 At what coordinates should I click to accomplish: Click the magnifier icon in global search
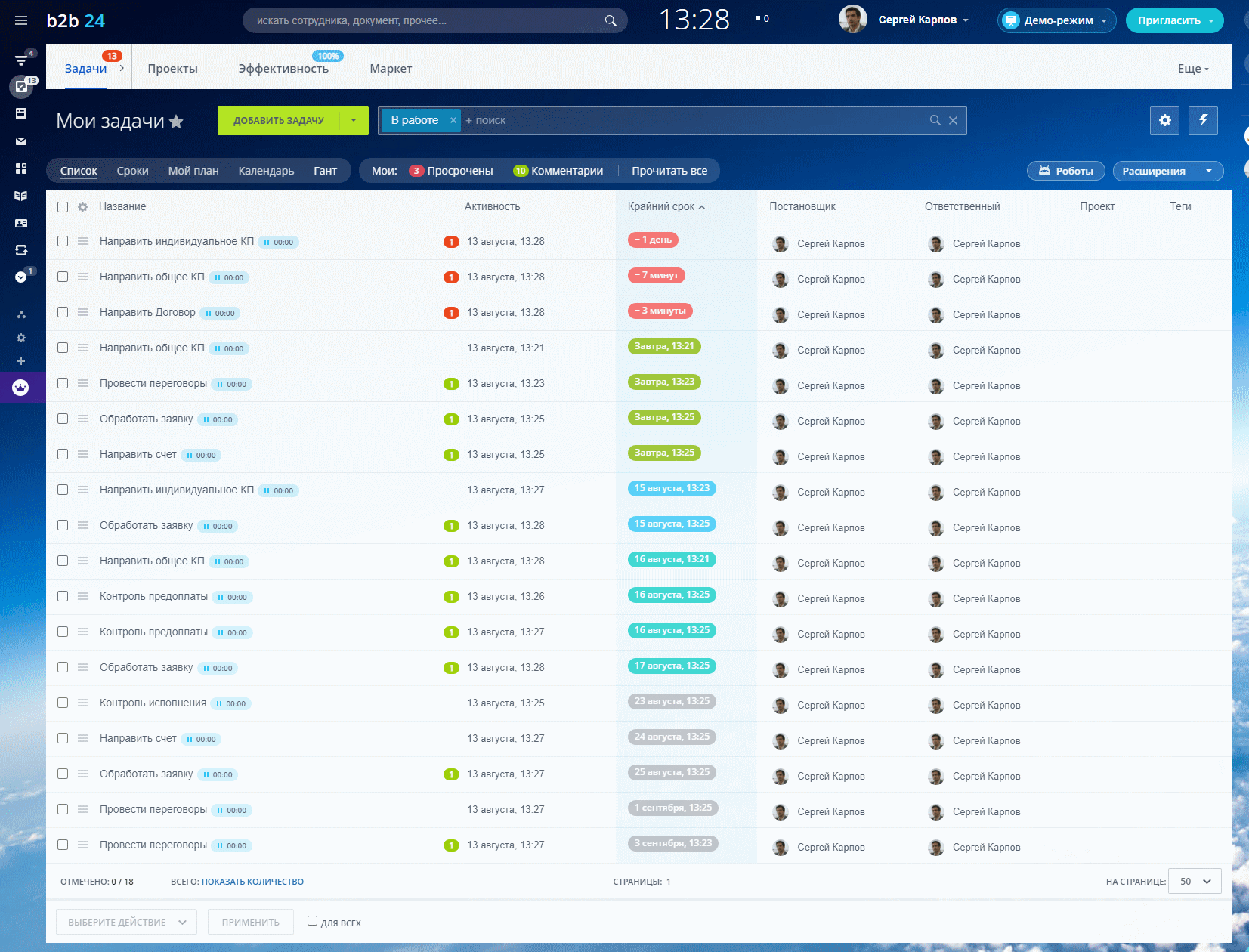[611, 20]
